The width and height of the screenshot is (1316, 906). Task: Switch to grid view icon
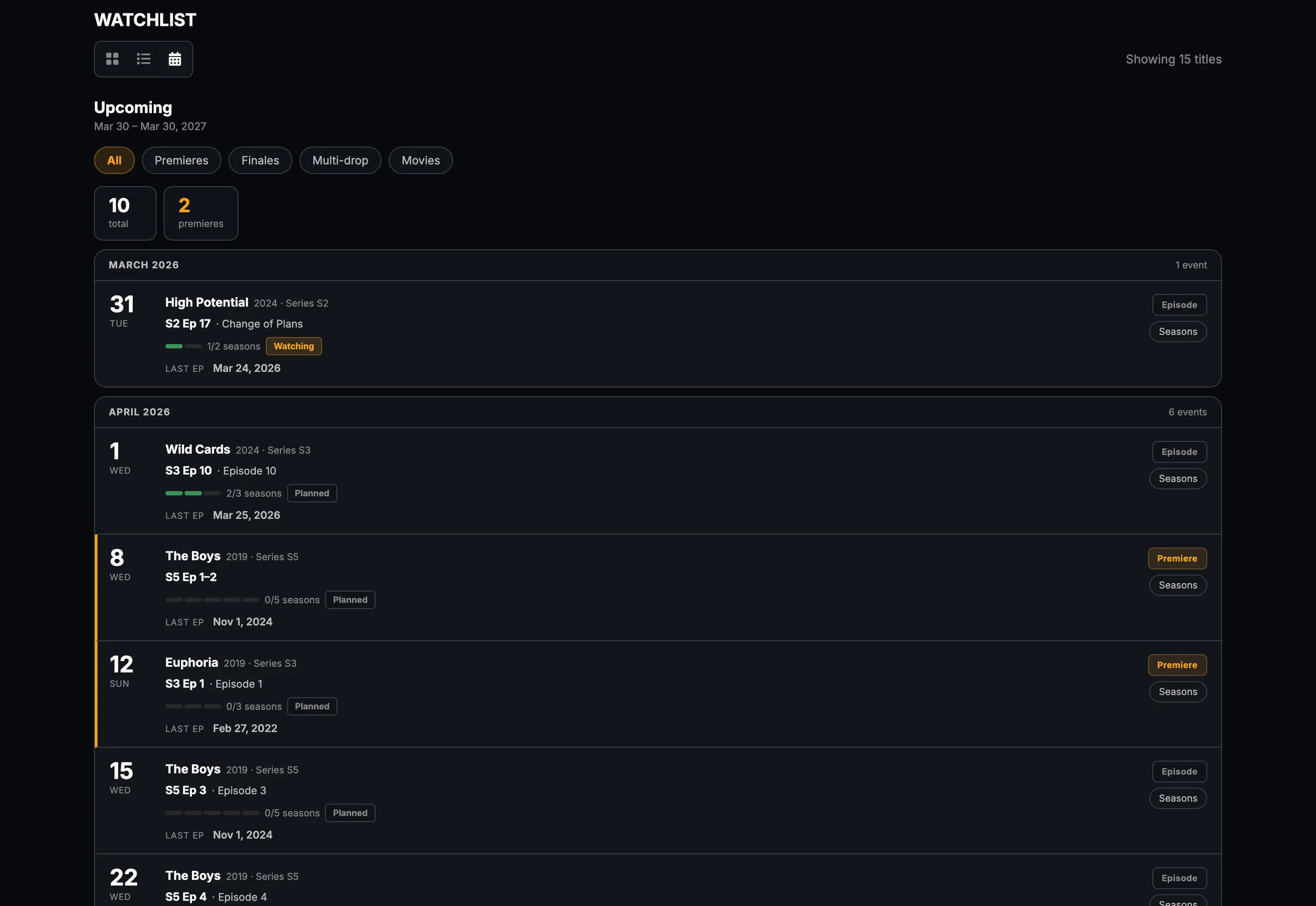pyautogui.click(x=112, y=59)
